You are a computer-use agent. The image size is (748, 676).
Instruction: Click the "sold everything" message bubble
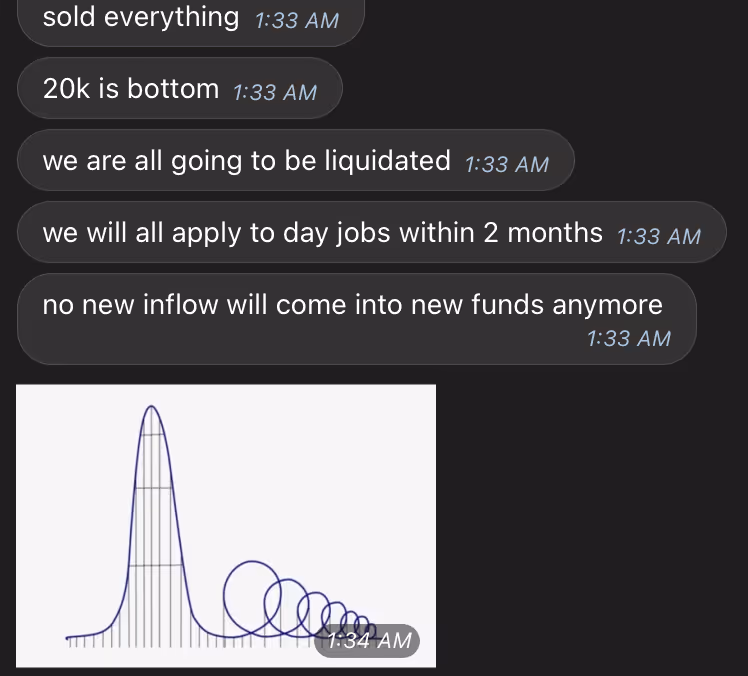[190, 18]
